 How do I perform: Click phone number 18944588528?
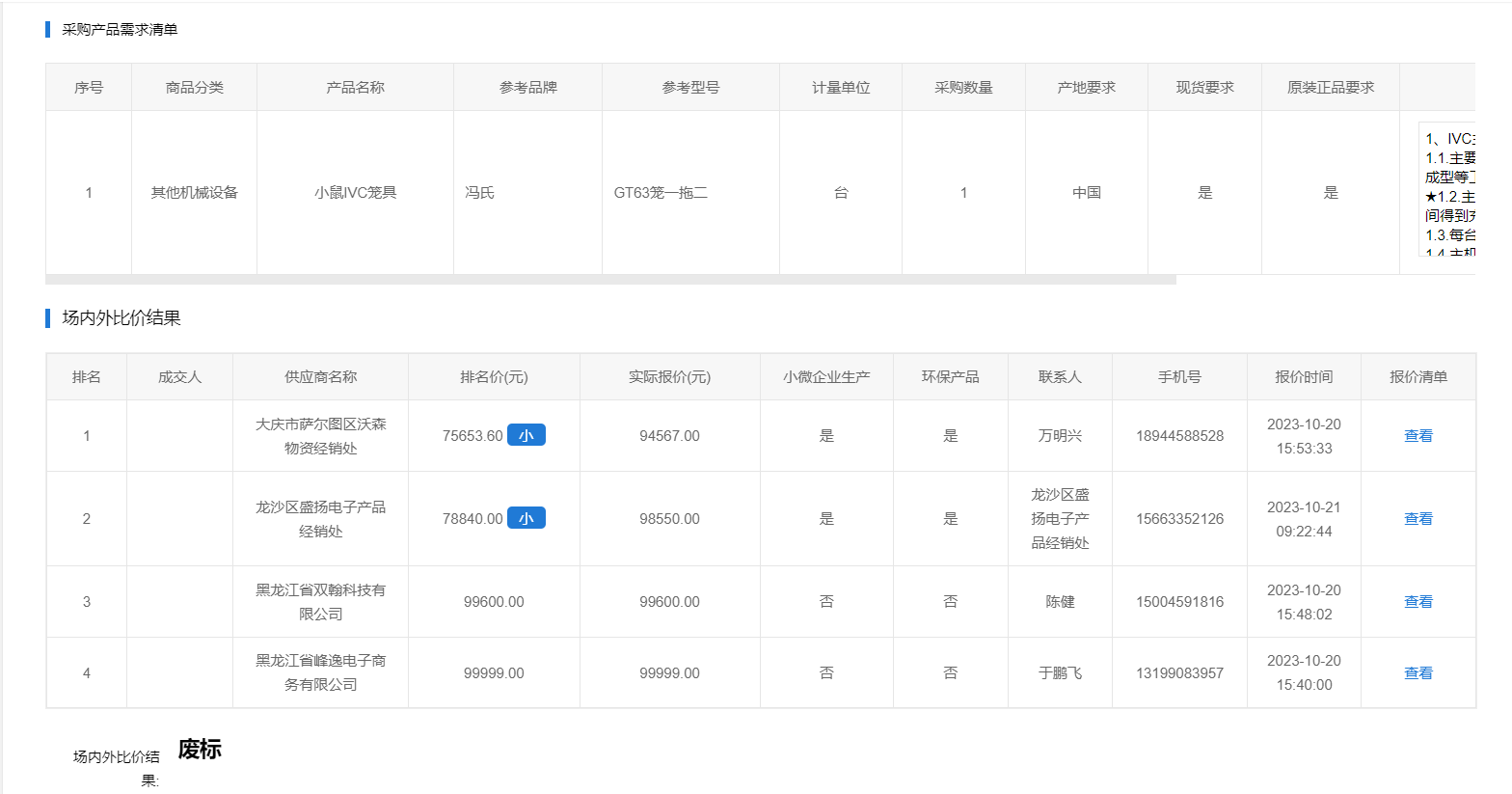point(1179,436)
